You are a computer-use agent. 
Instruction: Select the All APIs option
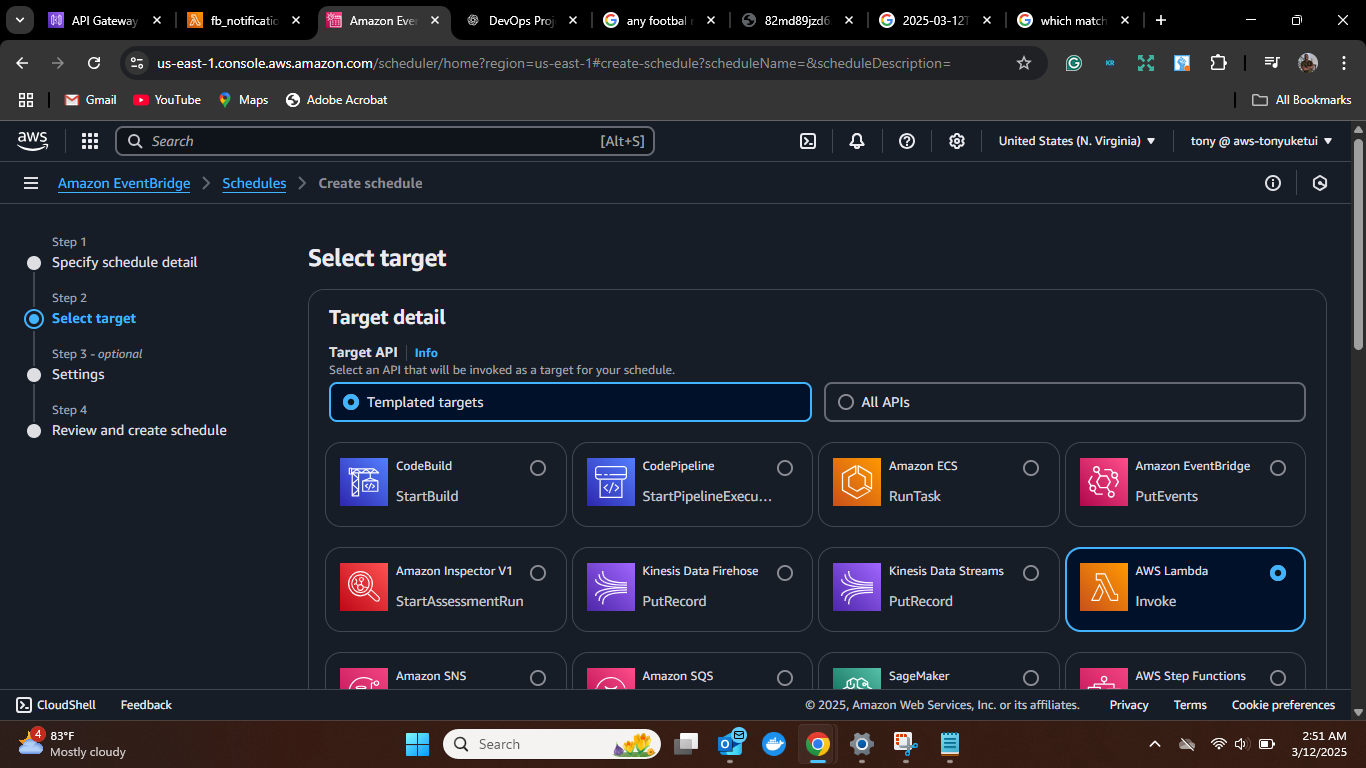coord(1065,402)
